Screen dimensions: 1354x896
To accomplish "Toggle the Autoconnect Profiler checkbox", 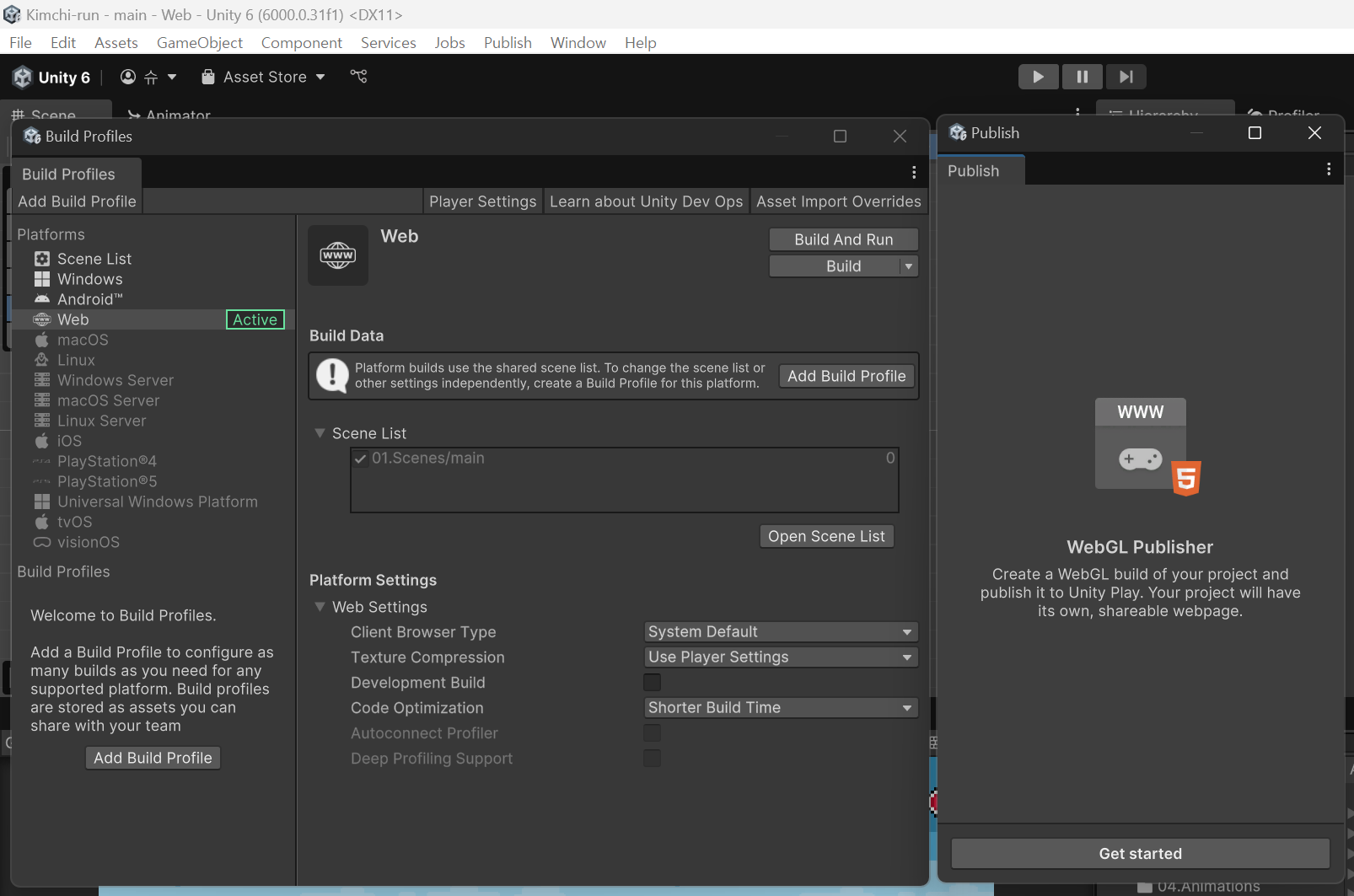I will (653, 733).
